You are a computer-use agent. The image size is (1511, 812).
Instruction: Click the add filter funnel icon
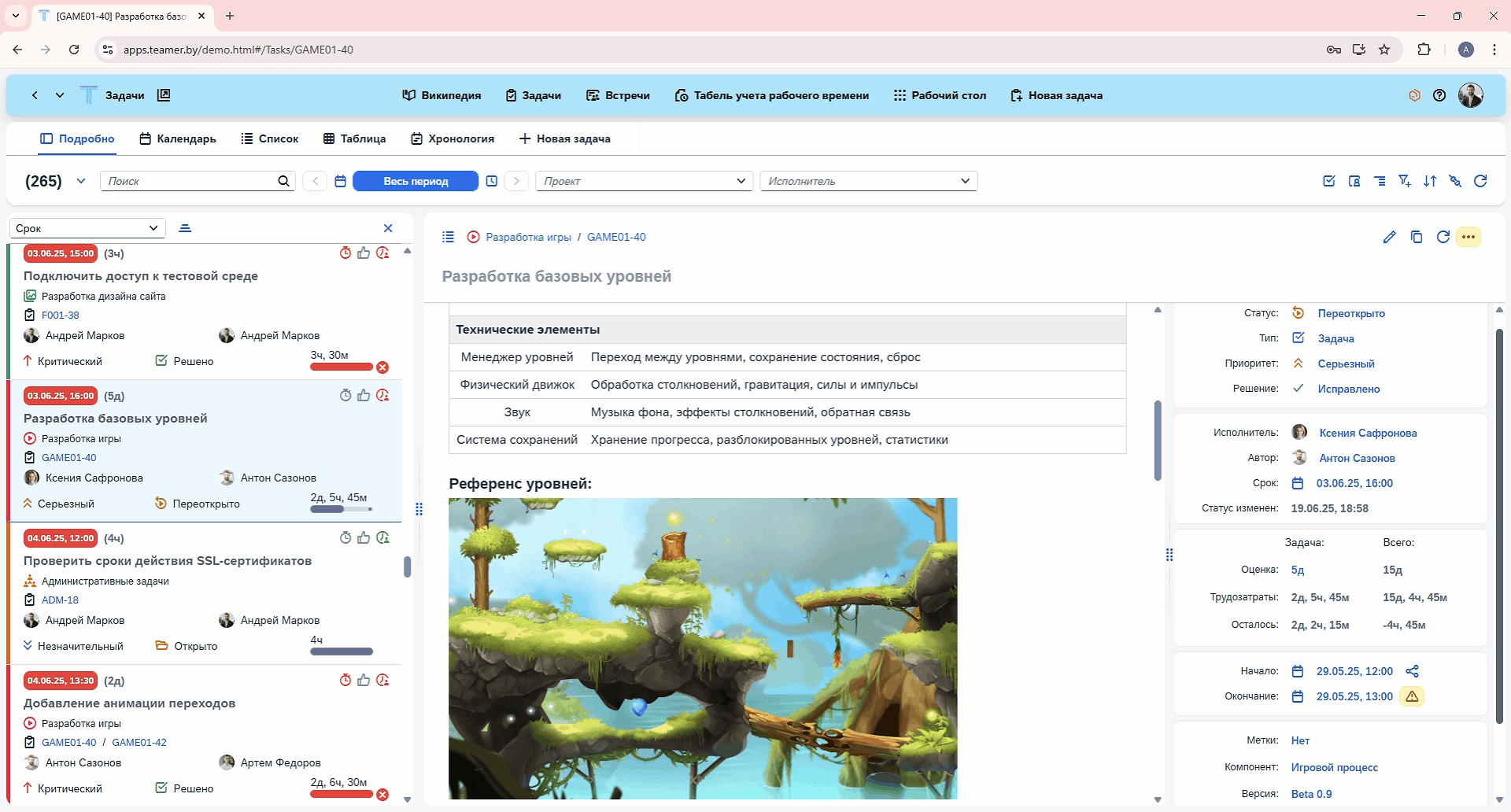[x=1404, y=181]
